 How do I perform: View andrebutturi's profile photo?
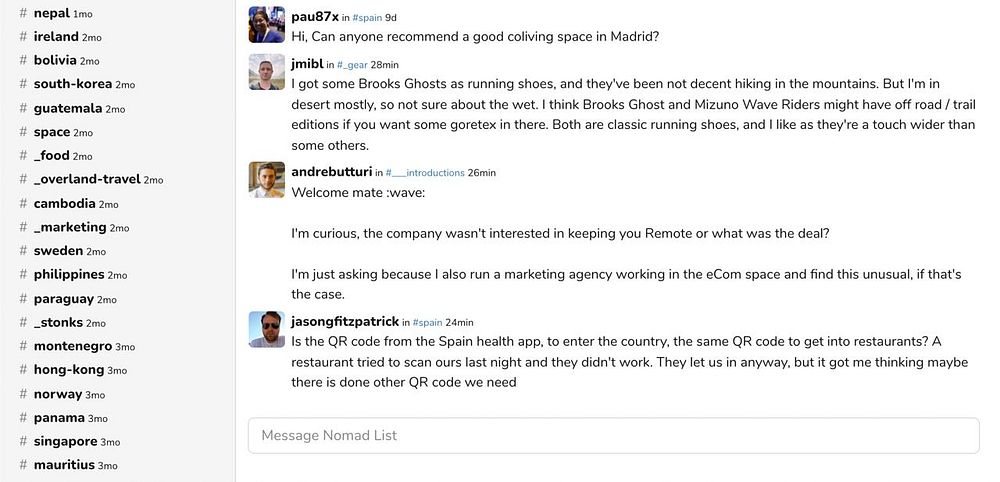click(267, 180)
